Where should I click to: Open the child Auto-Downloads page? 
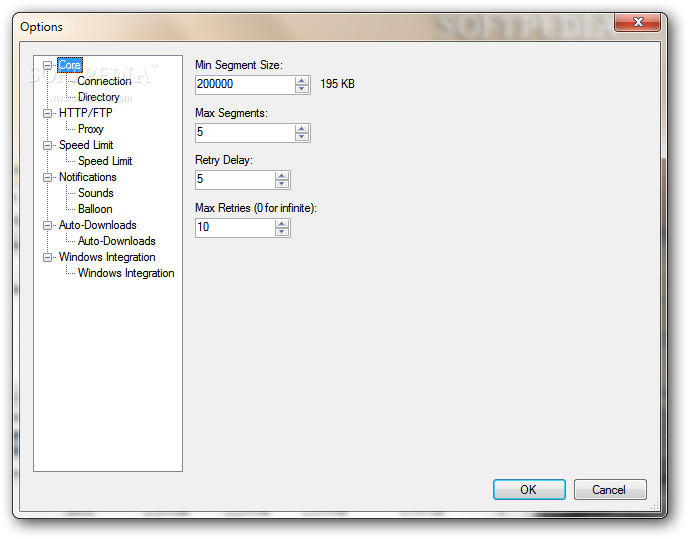click(117, 241)
